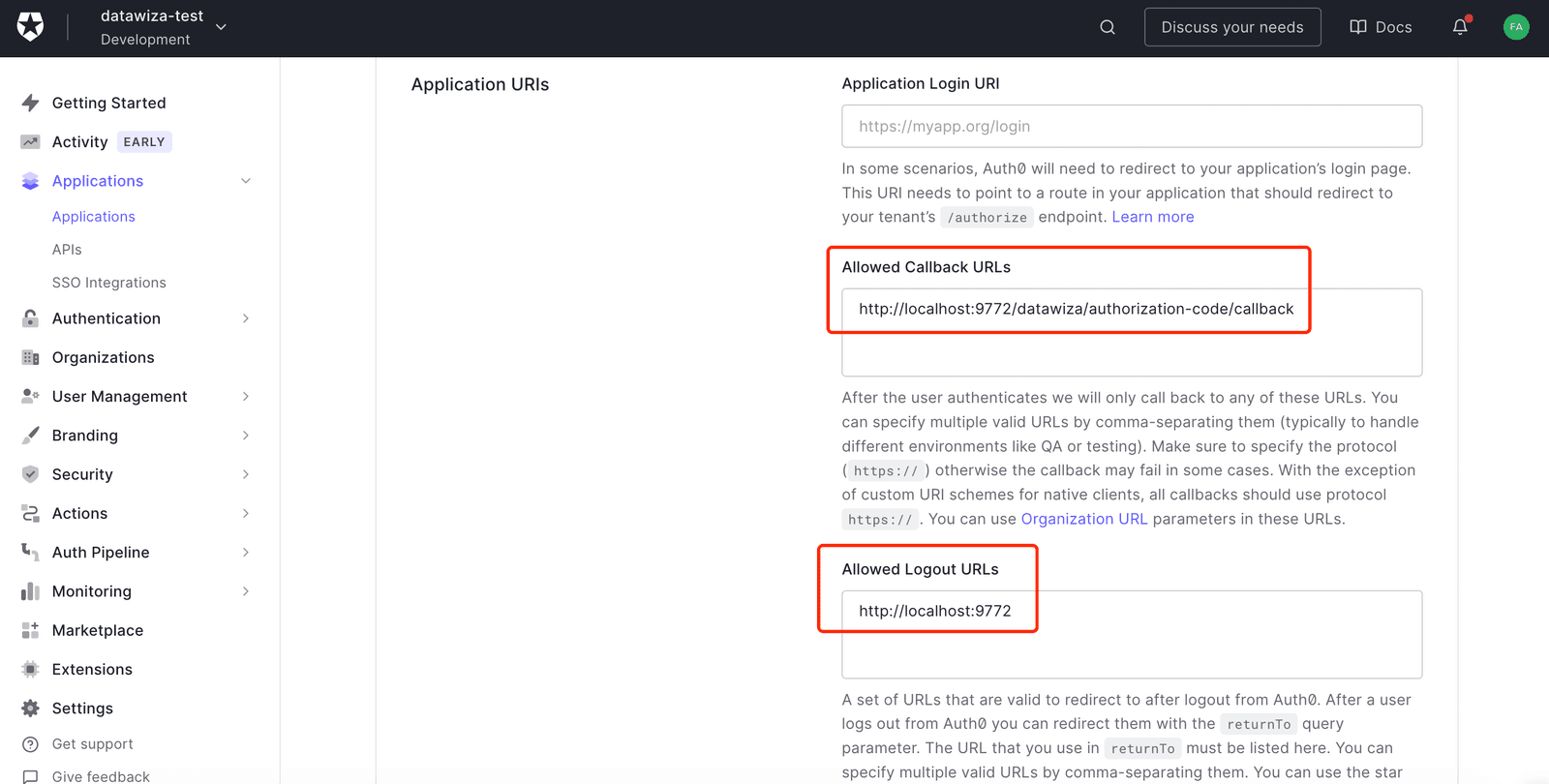Click the Activity chart icon

tap(31, 141)
